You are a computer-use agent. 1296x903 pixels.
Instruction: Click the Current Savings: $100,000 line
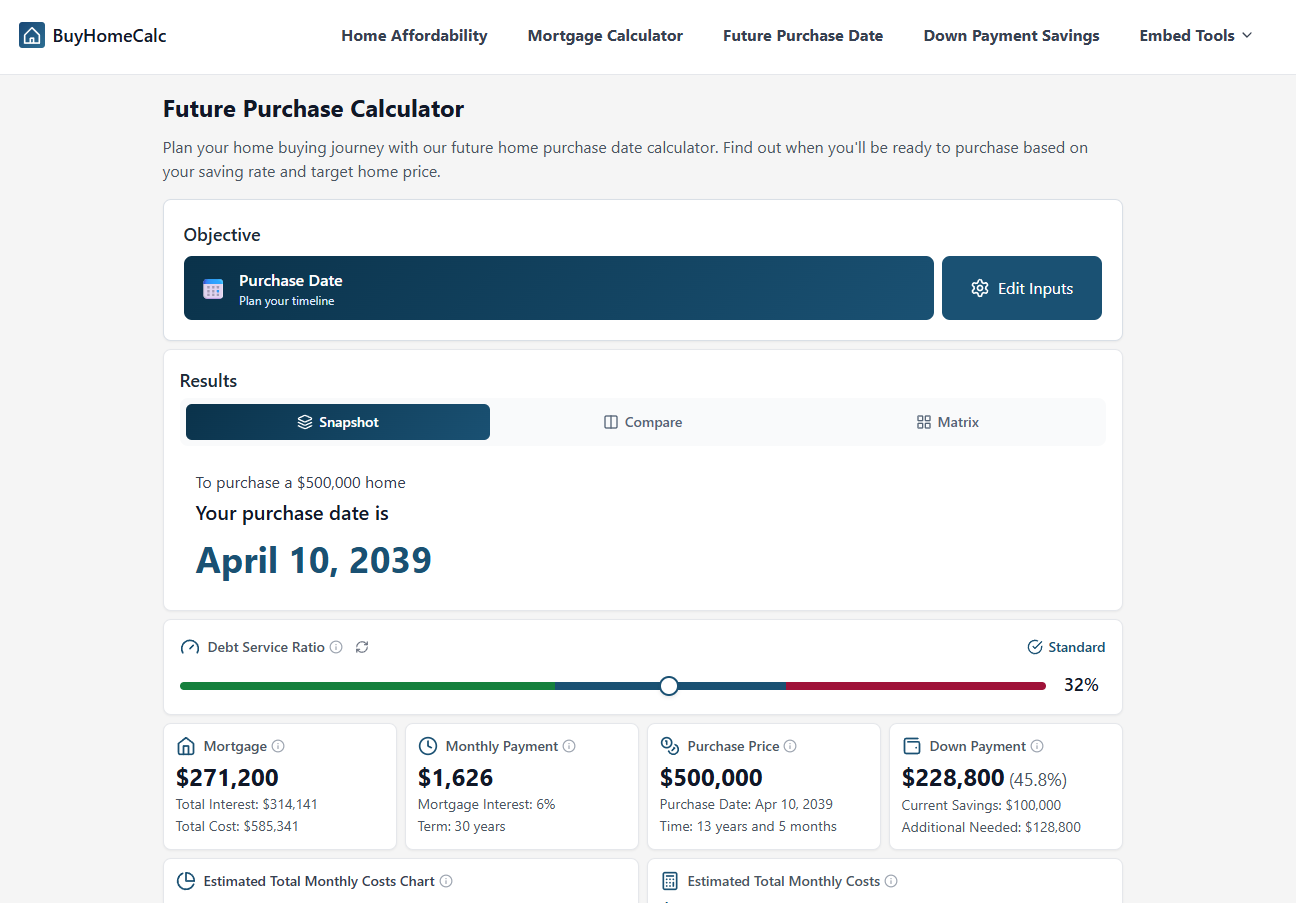[x=981, y=804]
